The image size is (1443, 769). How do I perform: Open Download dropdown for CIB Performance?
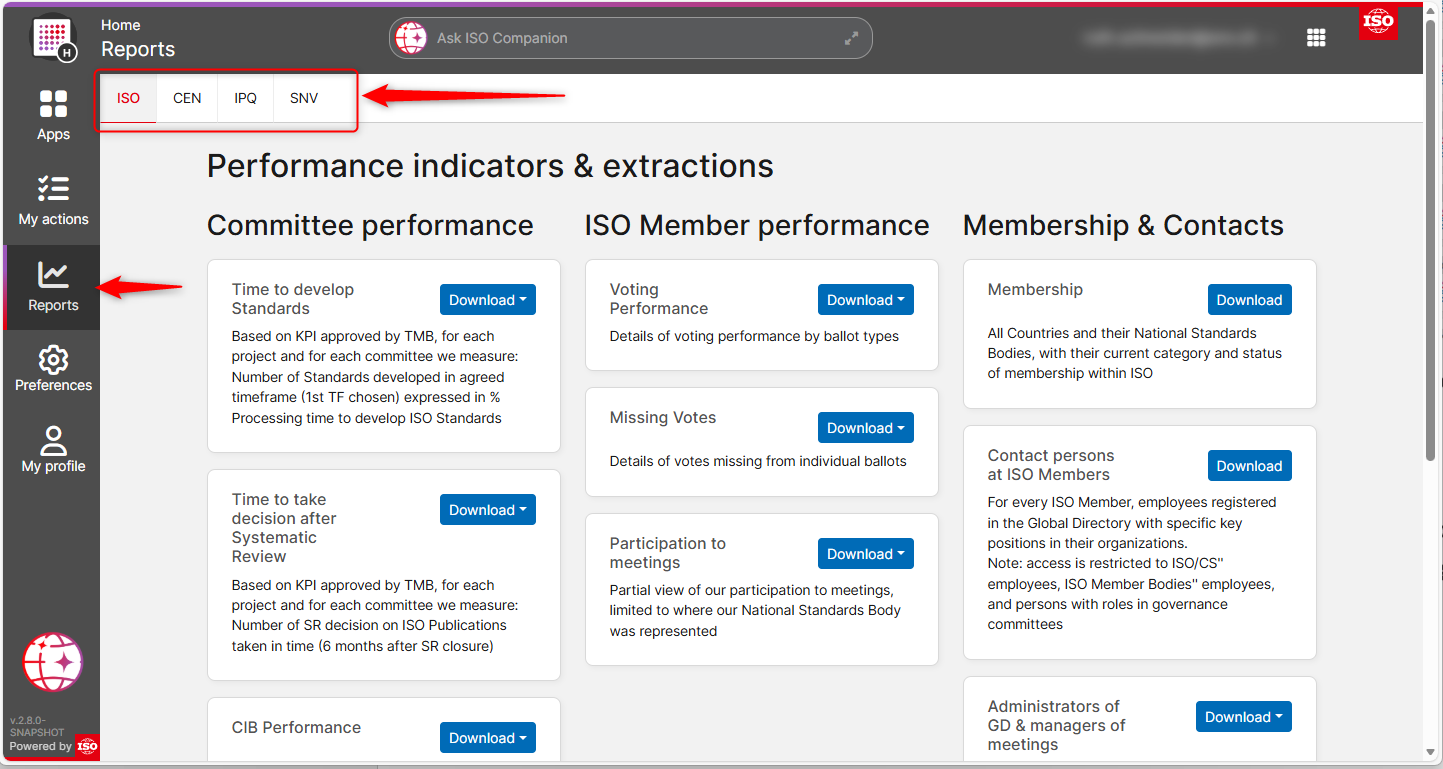[488, 738]
